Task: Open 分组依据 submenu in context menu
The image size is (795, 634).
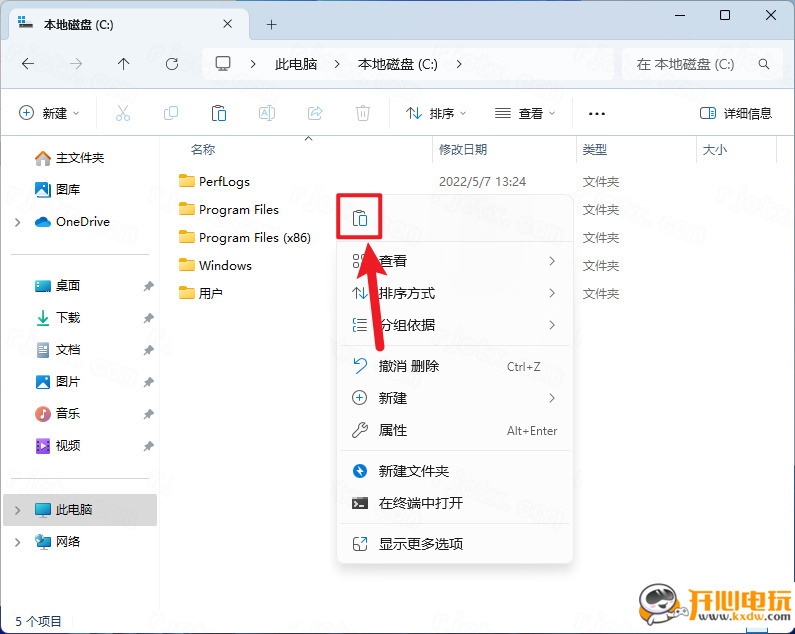Action: point(455,325)
